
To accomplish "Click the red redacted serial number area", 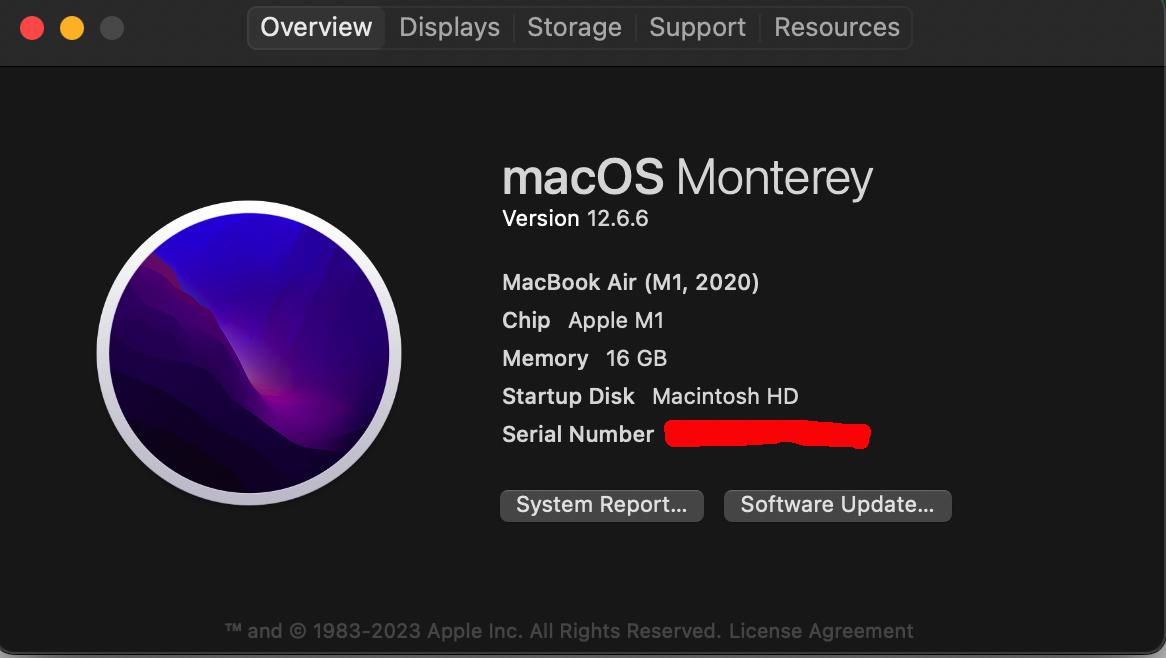I will (767, 433).
